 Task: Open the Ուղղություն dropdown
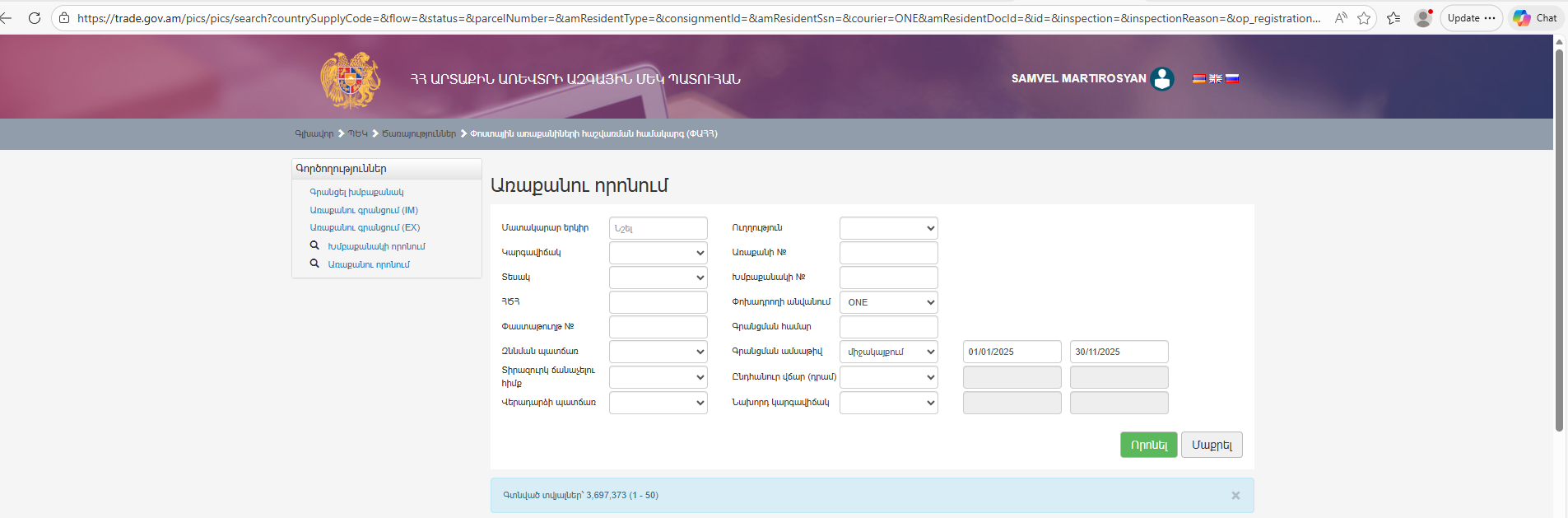tap(888, 228)
